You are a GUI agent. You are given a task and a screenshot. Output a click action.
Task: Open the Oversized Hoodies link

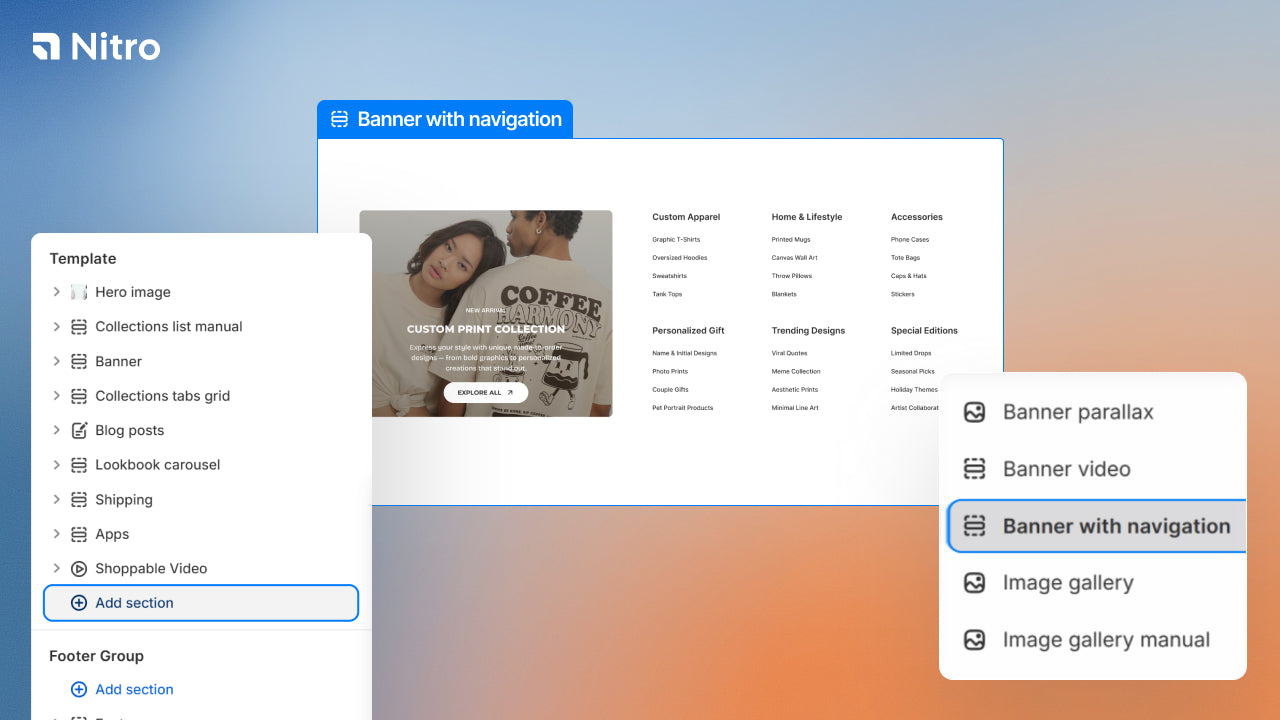(680, 258)
